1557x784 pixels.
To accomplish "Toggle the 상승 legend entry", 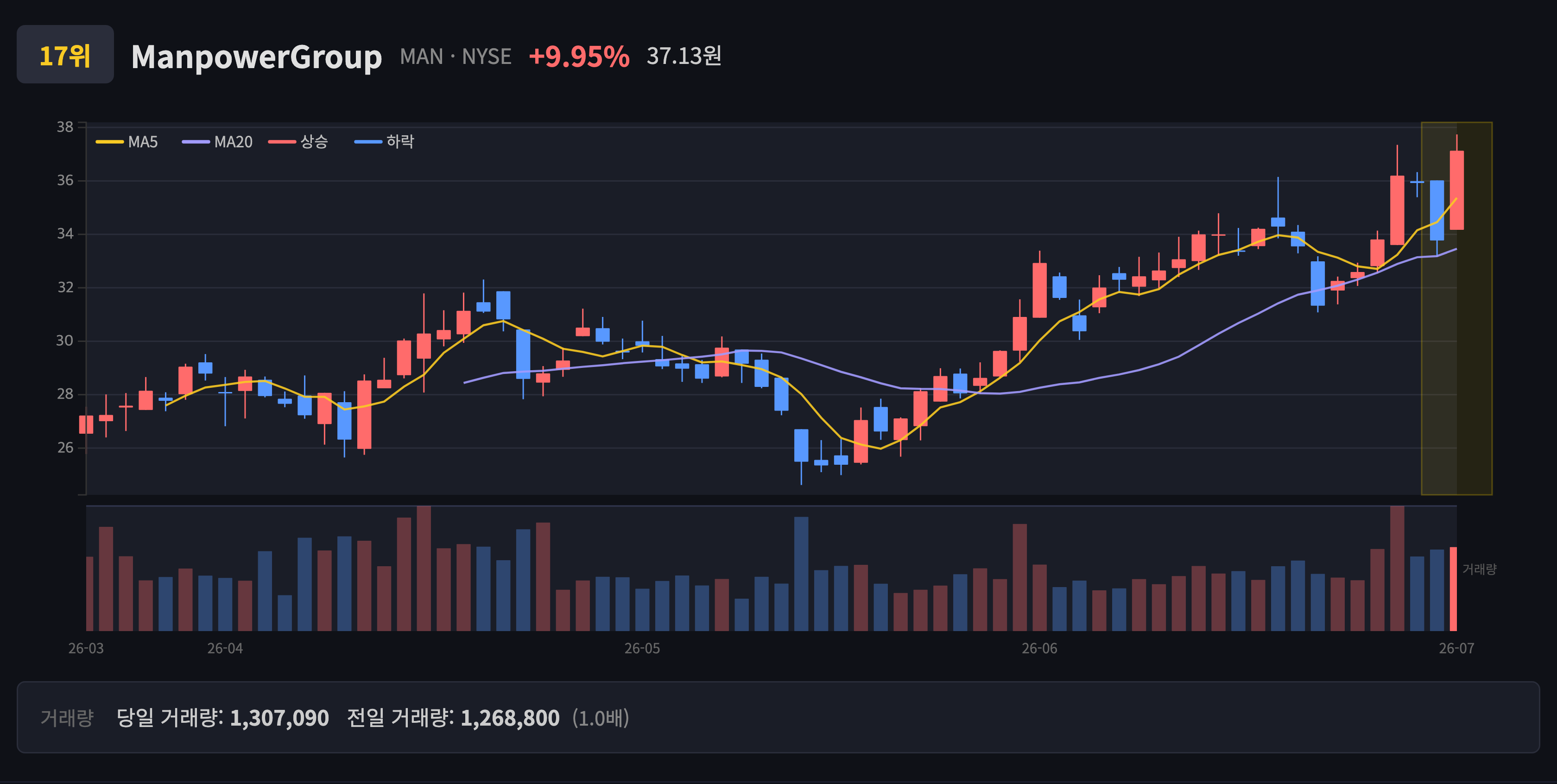I will (x=298, y=142).
